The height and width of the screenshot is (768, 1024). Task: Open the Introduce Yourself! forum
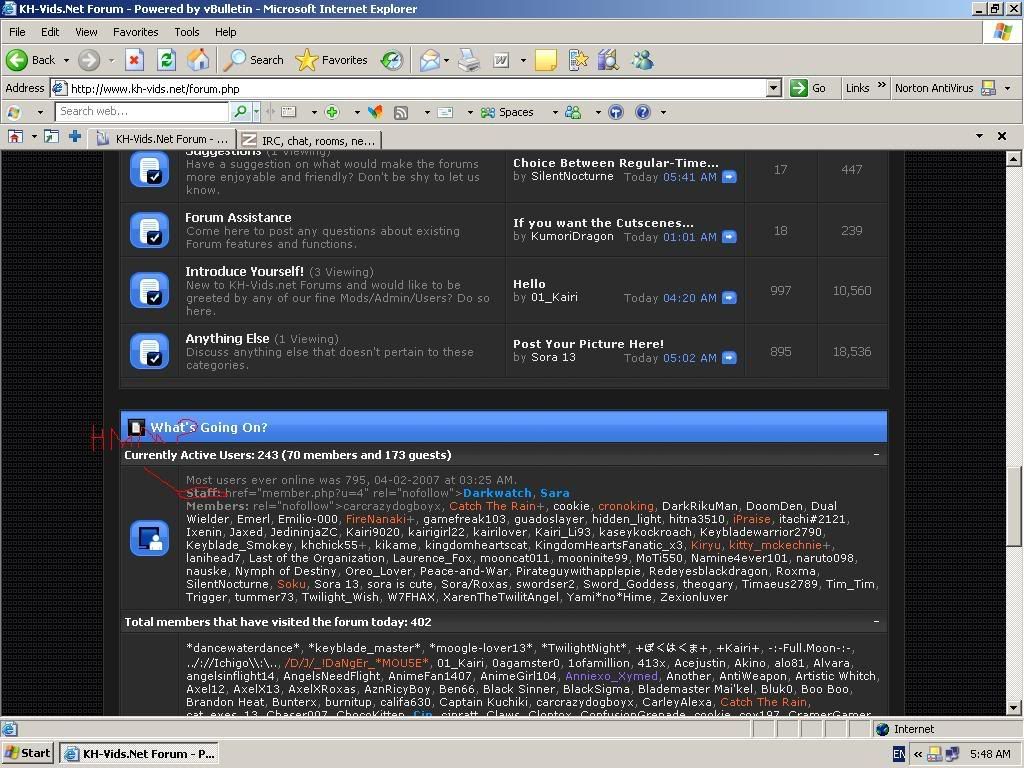[244, 271]
